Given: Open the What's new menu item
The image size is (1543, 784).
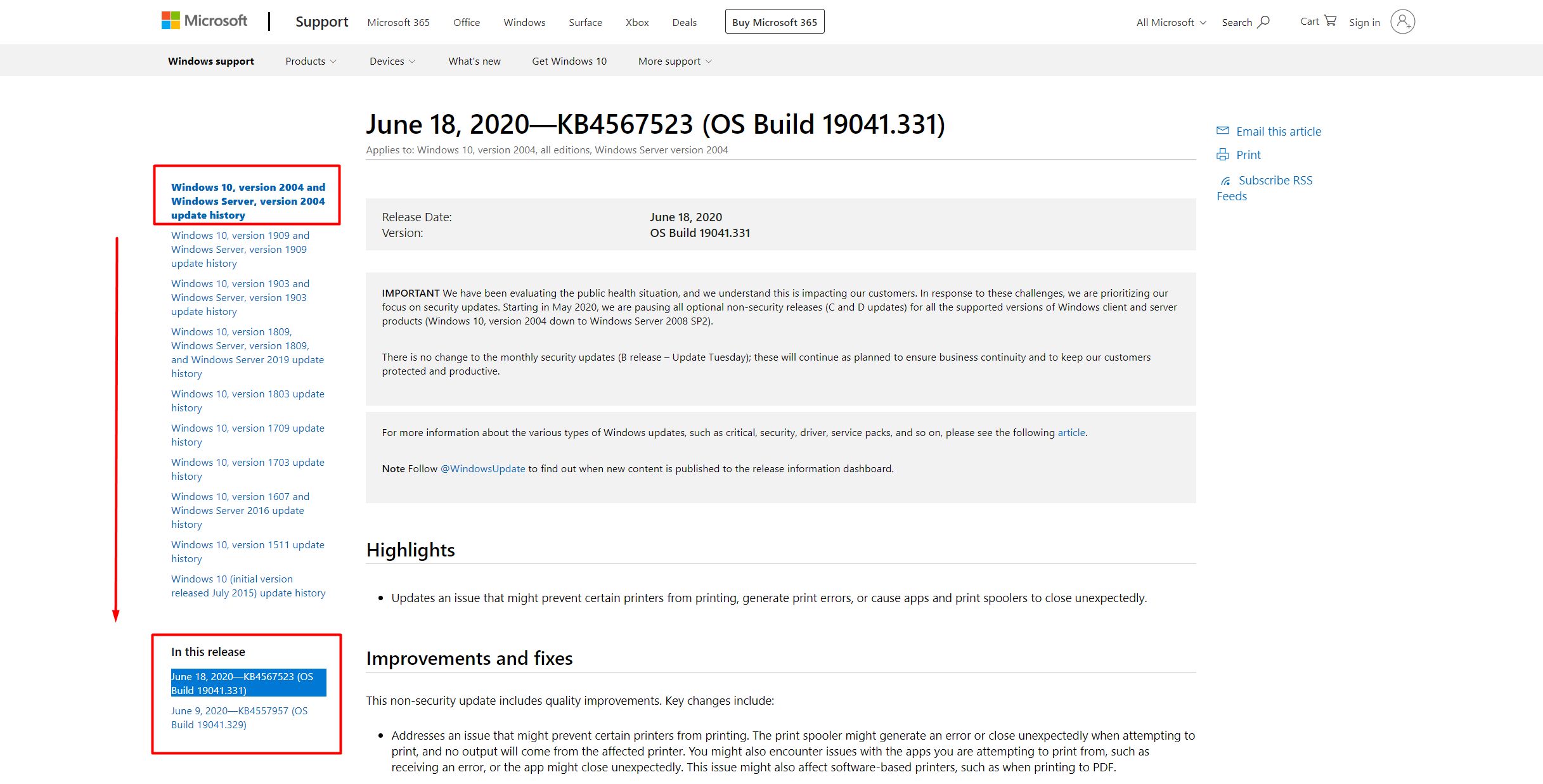Looking at the screenshot, I should [474, 61].
